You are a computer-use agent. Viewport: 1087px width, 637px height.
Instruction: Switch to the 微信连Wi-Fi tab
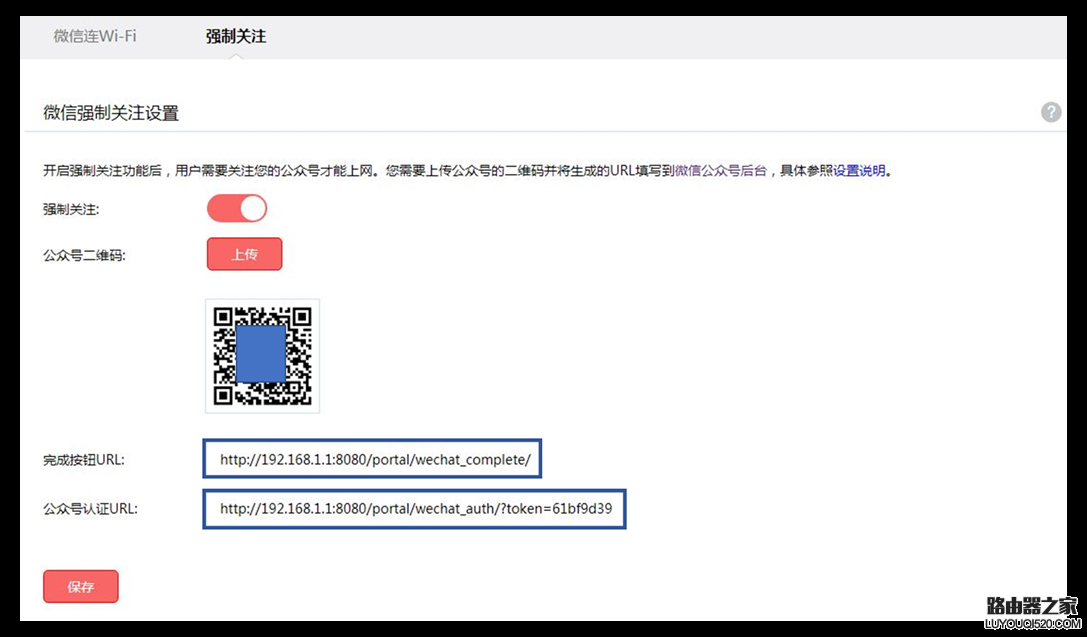point(95,36)
